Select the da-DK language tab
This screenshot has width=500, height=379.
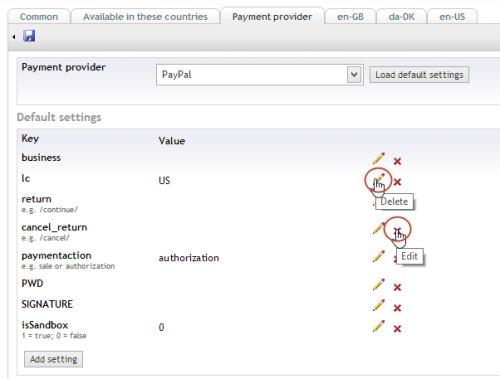(402, 16)
